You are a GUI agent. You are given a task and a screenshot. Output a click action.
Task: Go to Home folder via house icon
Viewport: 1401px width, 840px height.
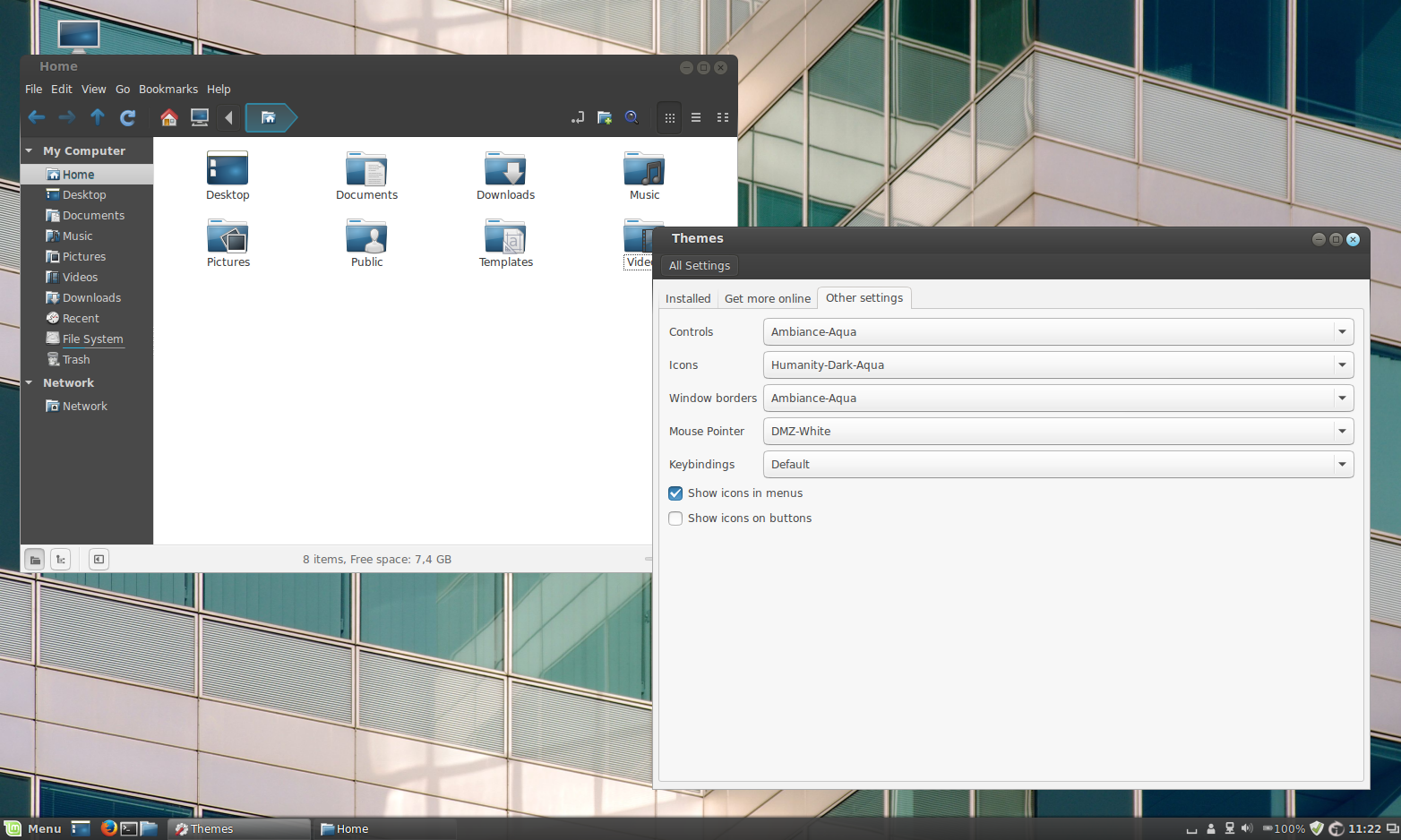[x=168, y=117]
